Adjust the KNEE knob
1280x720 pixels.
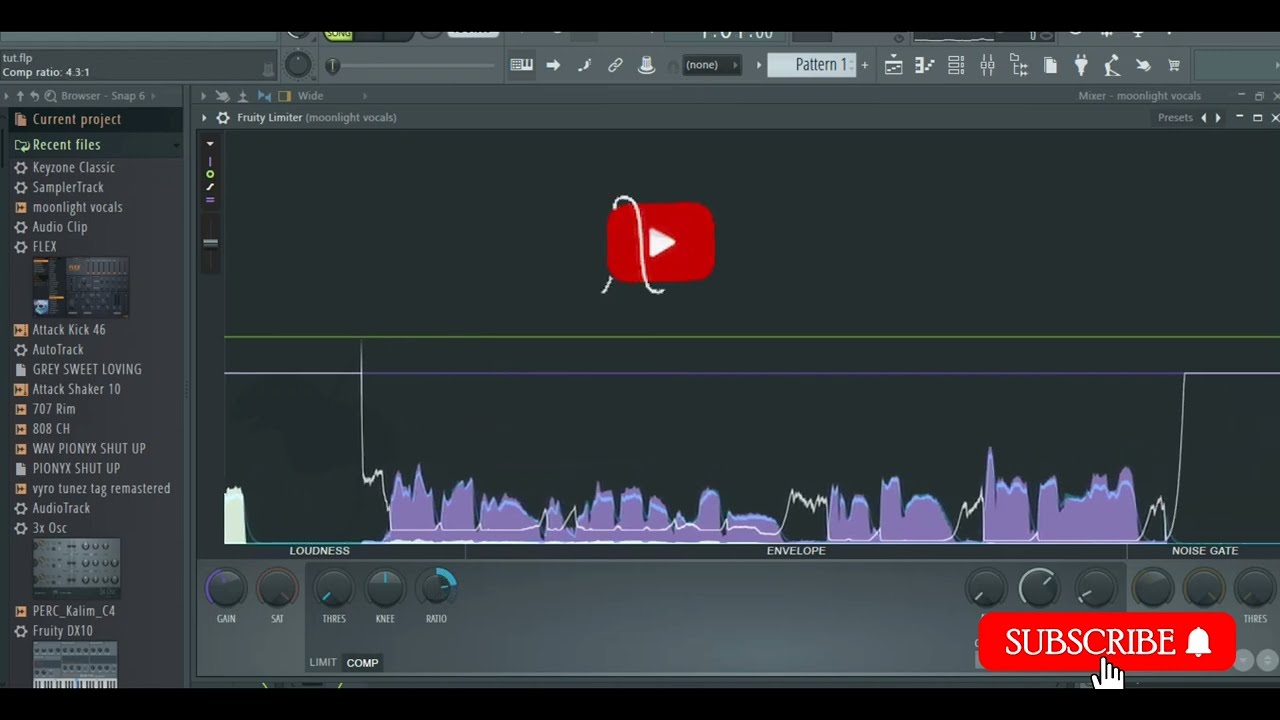click(x=385, y=588)
